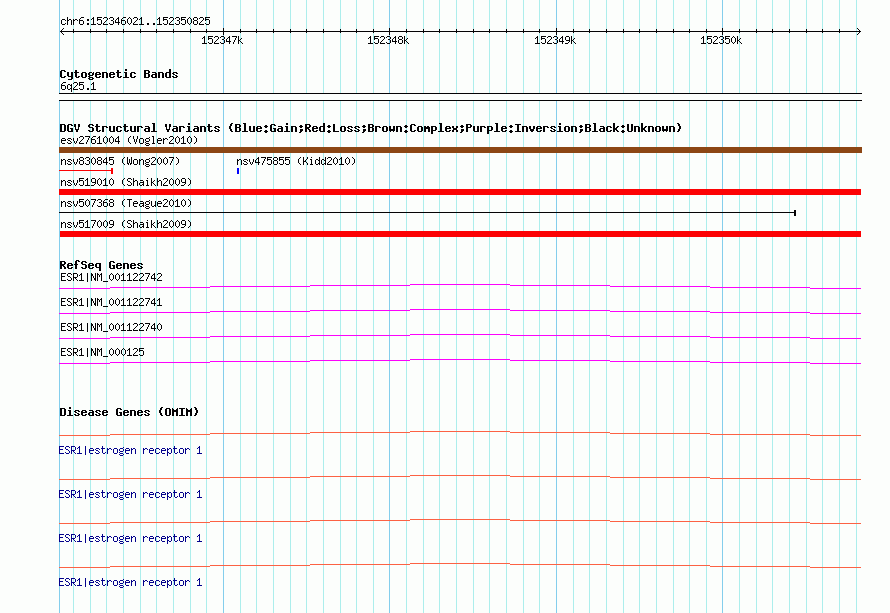Select the esv2761004 (Vogler2010) label
890x613 pixels.
pyautogui.click(x=129, y=140)
